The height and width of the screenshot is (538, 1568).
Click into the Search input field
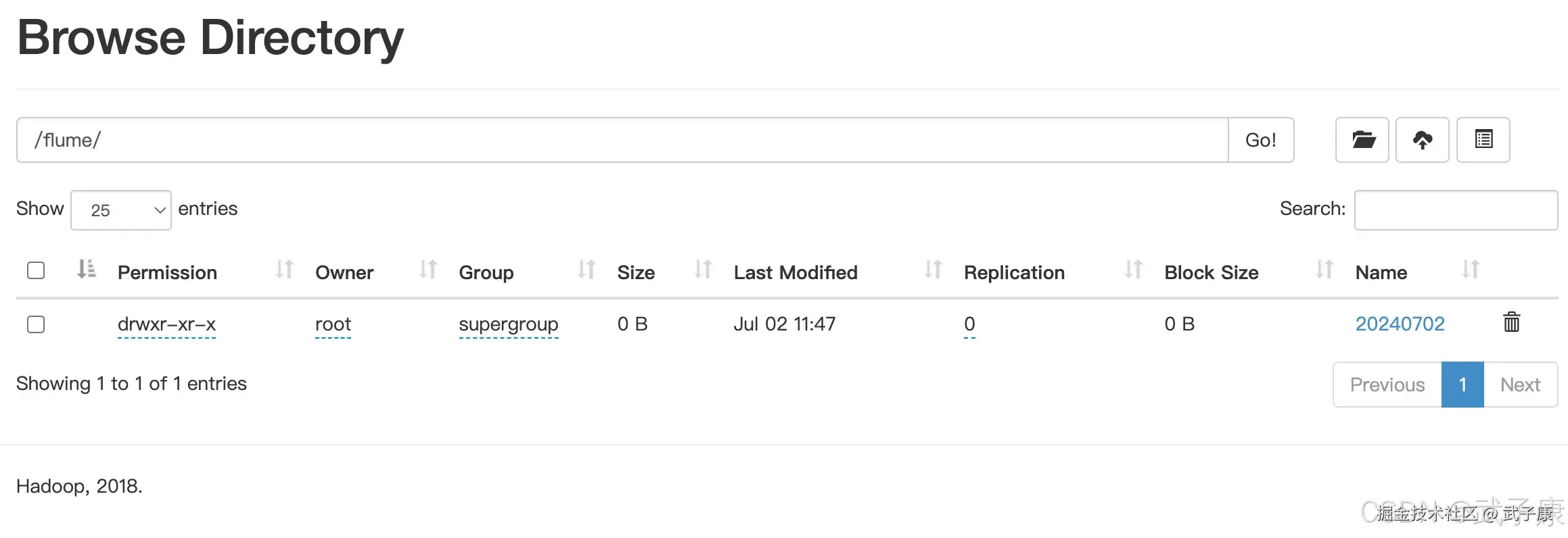[1455, 210]
